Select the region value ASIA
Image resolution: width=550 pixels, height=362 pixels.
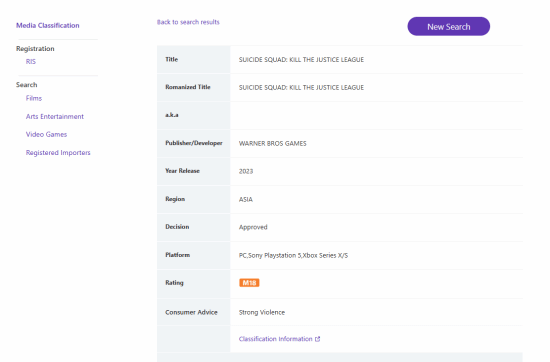tap(246, 199)
